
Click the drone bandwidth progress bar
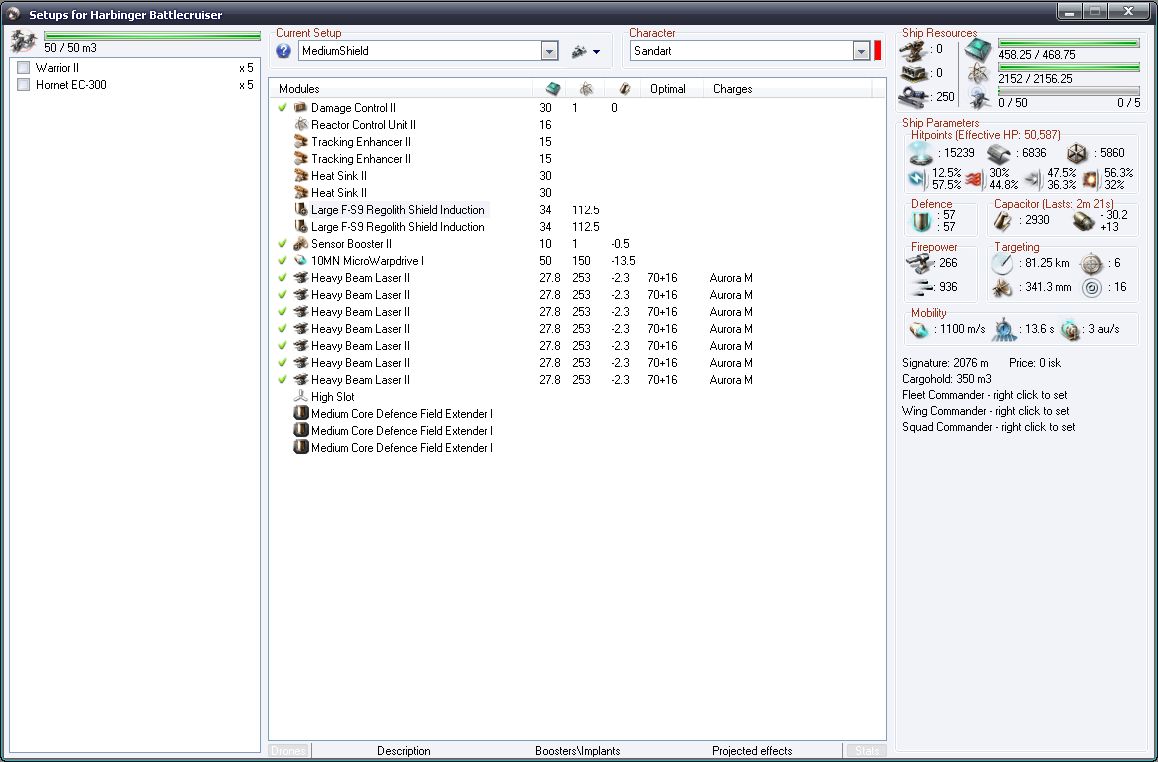click(1069, 91)
